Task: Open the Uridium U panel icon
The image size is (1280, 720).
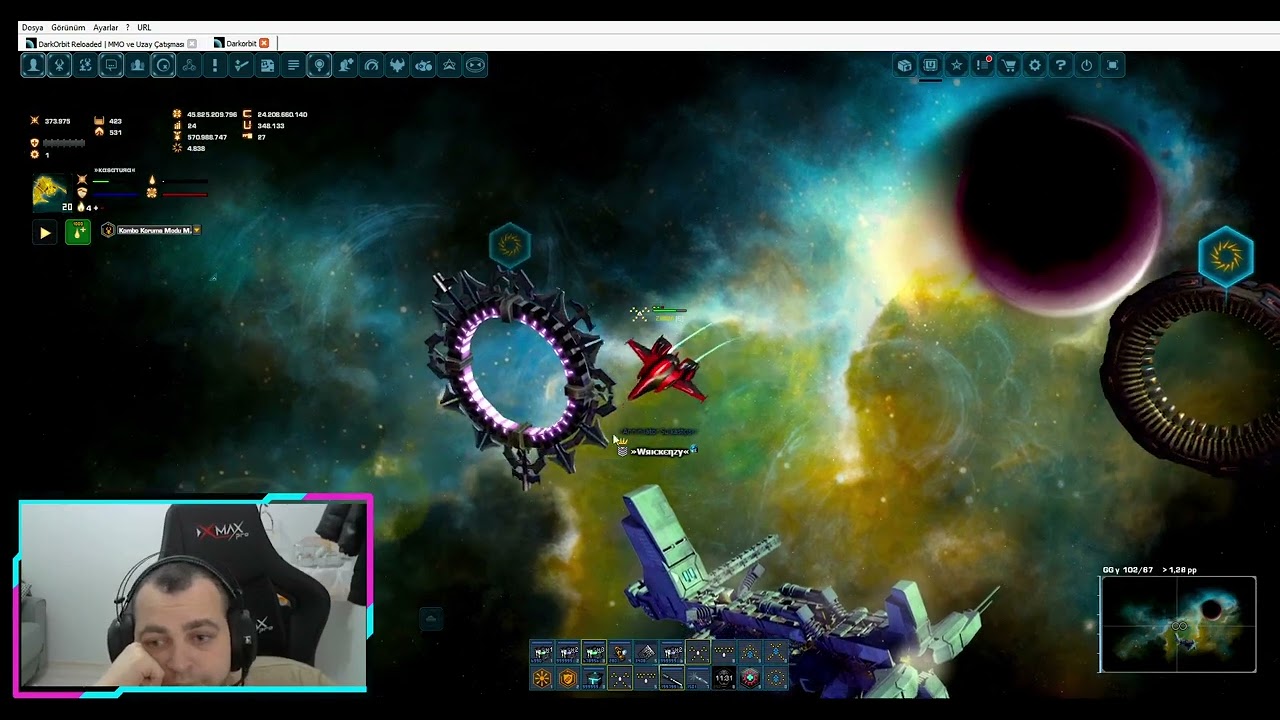Action: point(930,65)
